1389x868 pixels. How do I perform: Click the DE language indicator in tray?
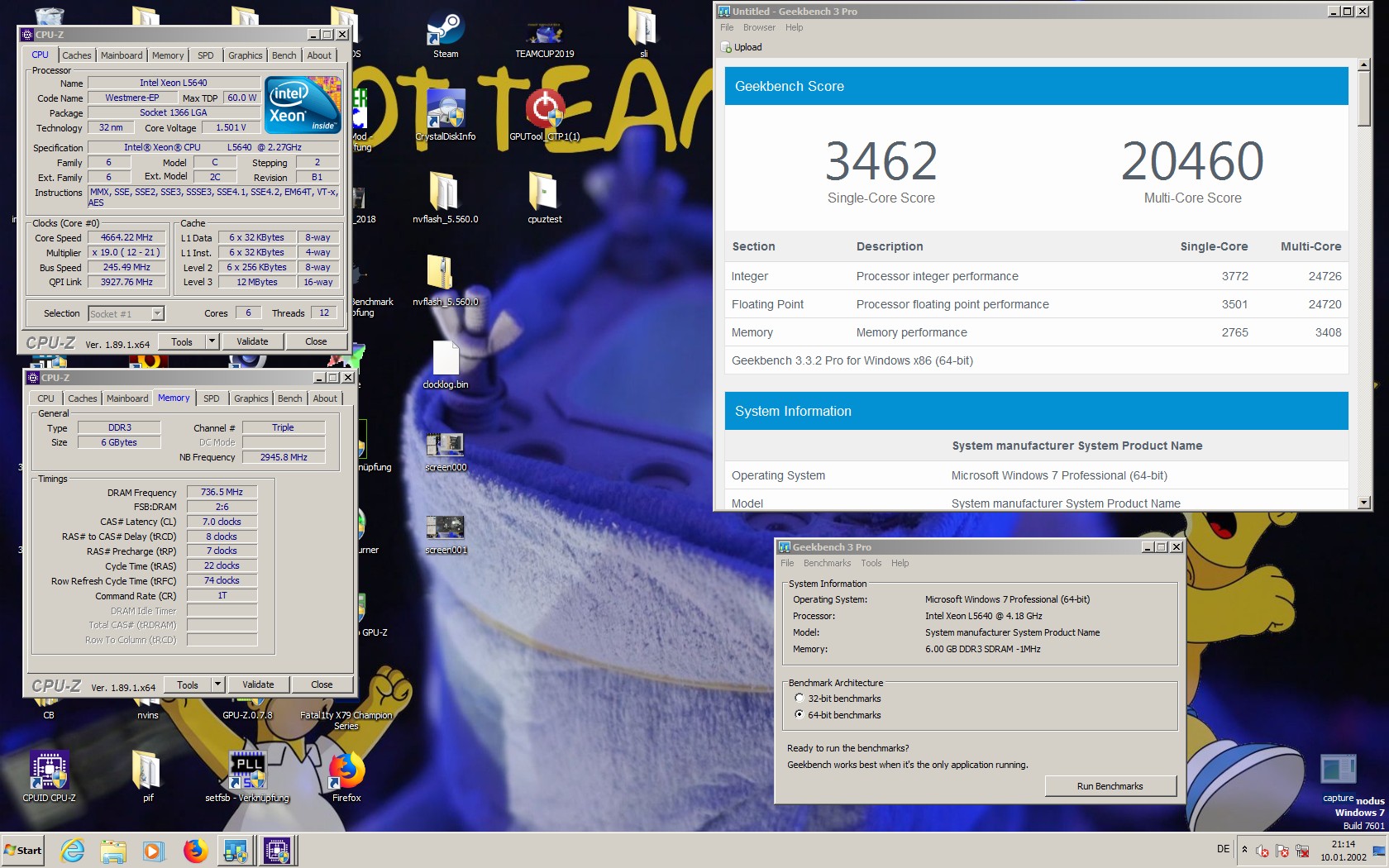tap(1223, 849)
